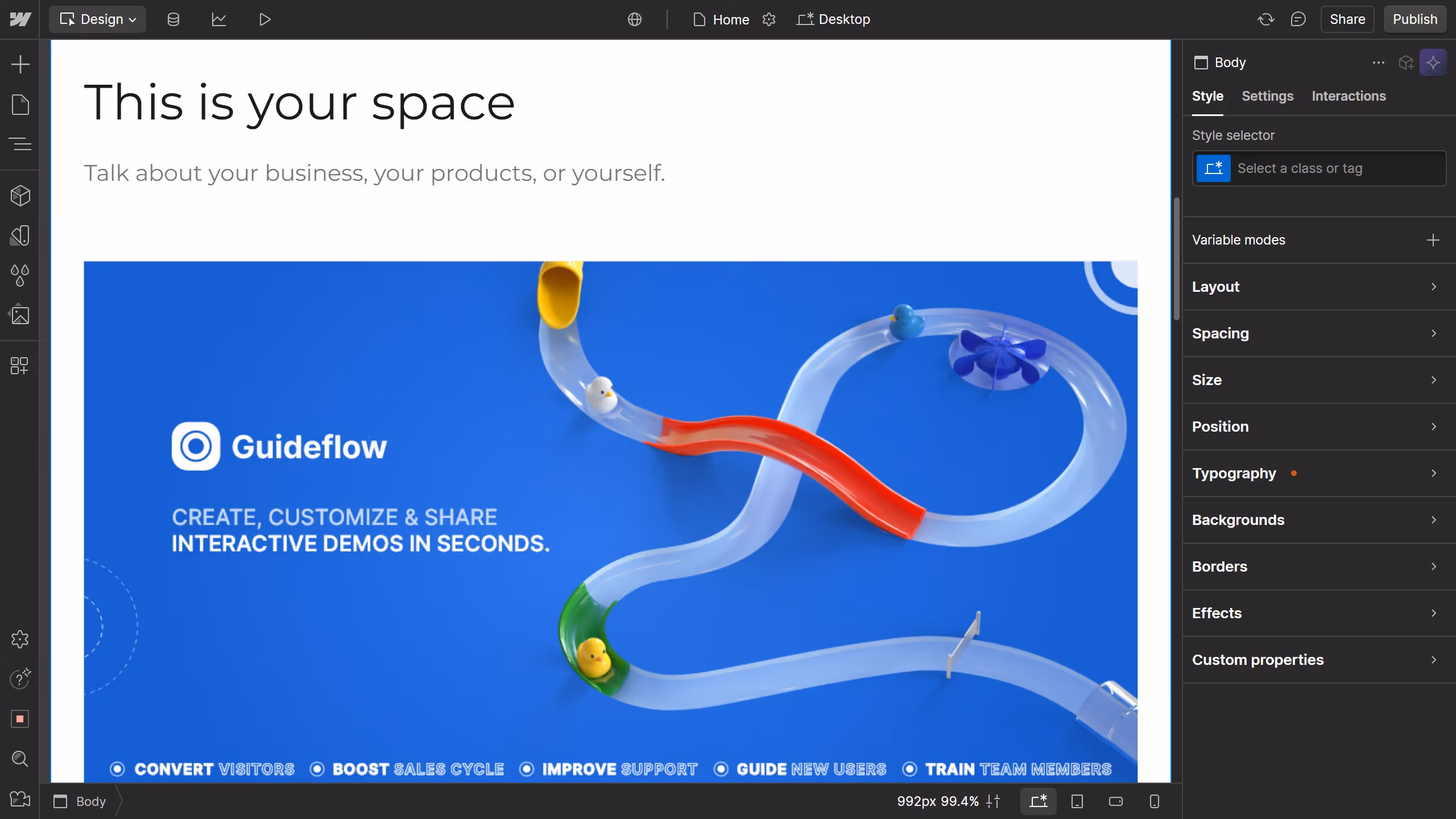This screenshot has height=819, width=1456.
Task: Open the Add Elements panel
Action: [20, 64]
